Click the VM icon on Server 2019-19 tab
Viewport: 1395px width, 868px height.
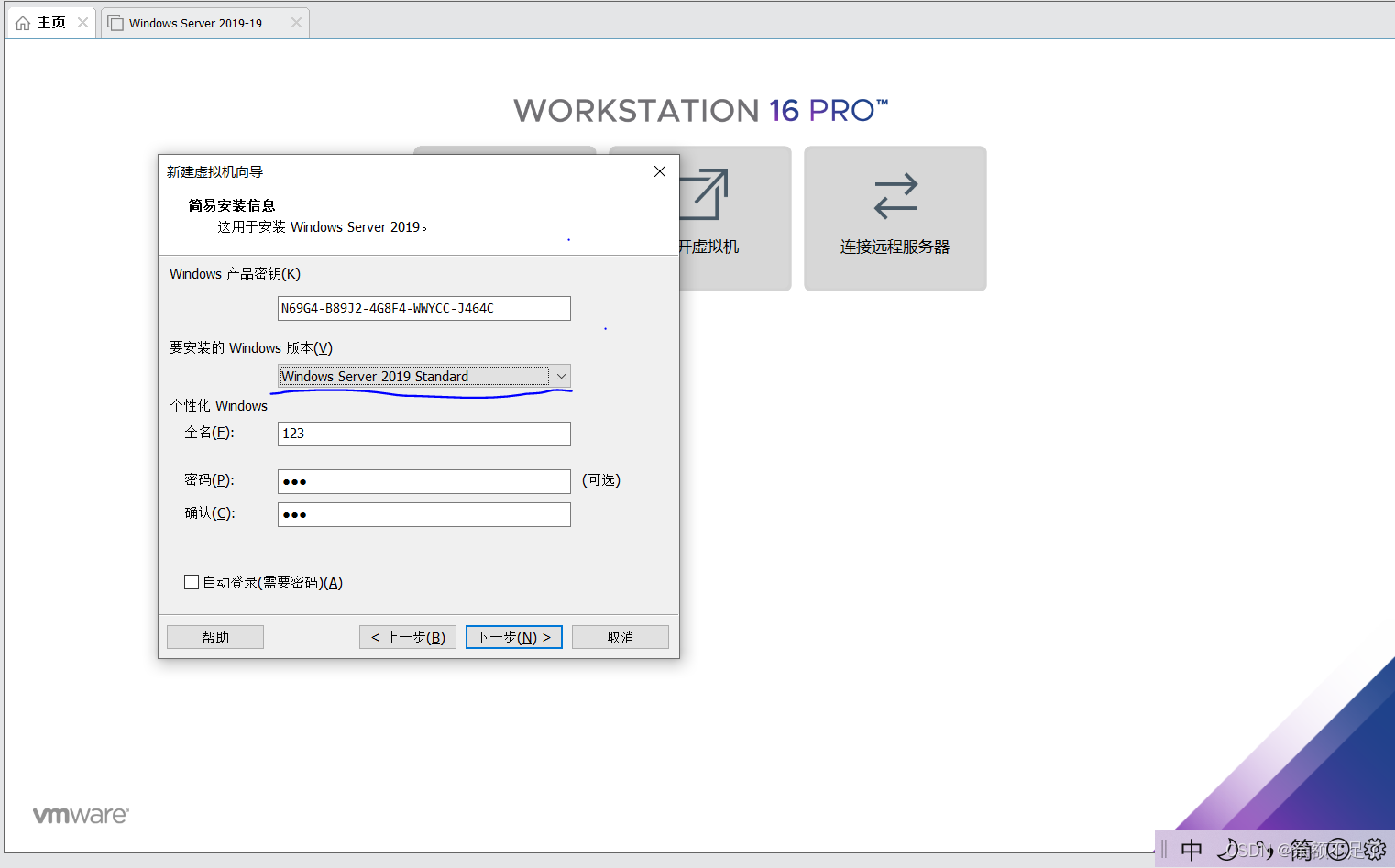(x=115, y=23)
